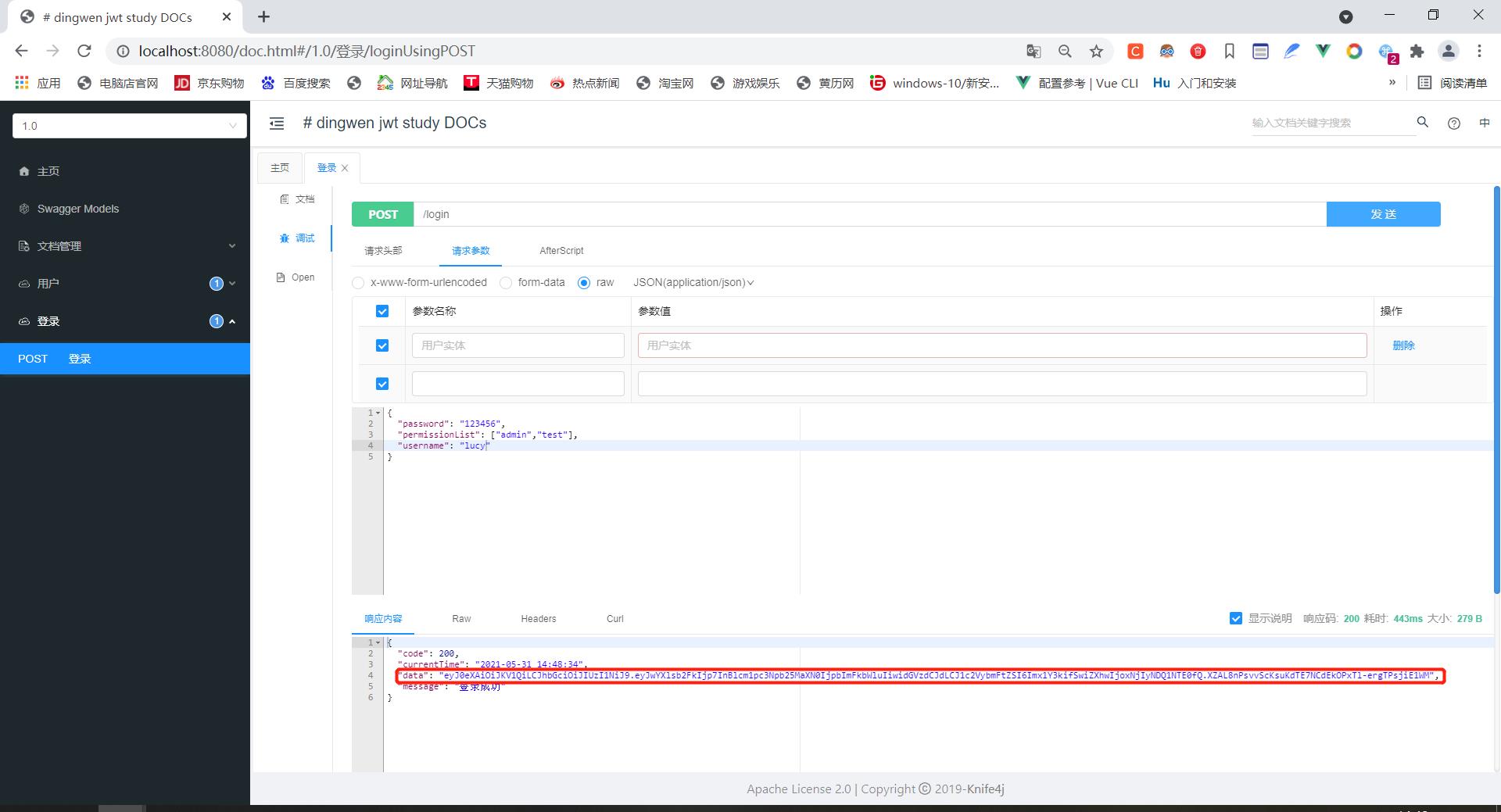Image resolution: width=1501 pixels, height=812 pixels.
Task: Collapse the sidebar menu hamburger icon
Action: click(x=276, y=123)
